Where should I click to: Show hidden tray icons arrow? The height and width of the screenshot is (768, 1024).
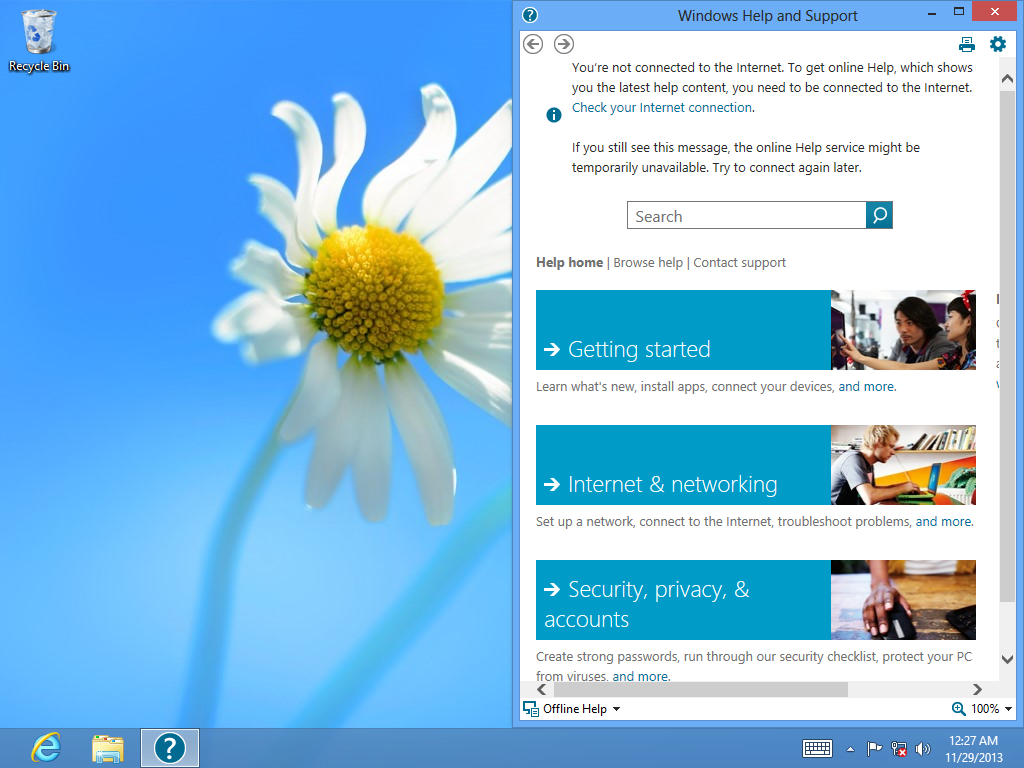pyautogui.click(x=850, y=749)
